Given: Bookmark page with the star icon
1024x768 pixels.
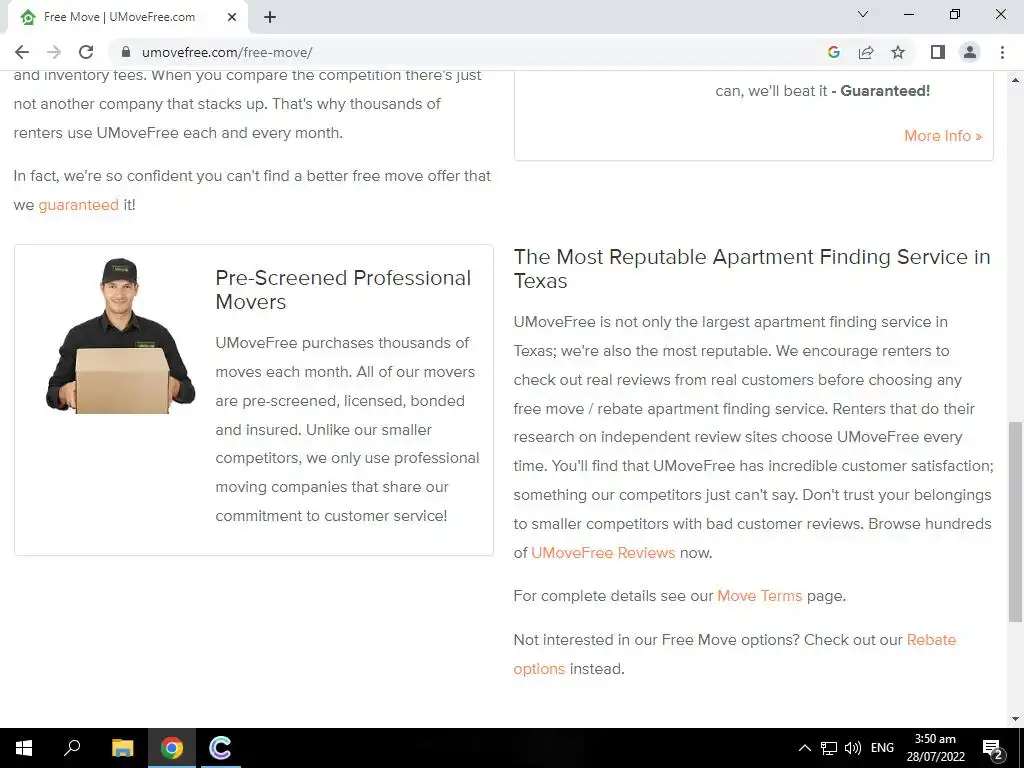Looking at the screenshot, I should 898,52.
